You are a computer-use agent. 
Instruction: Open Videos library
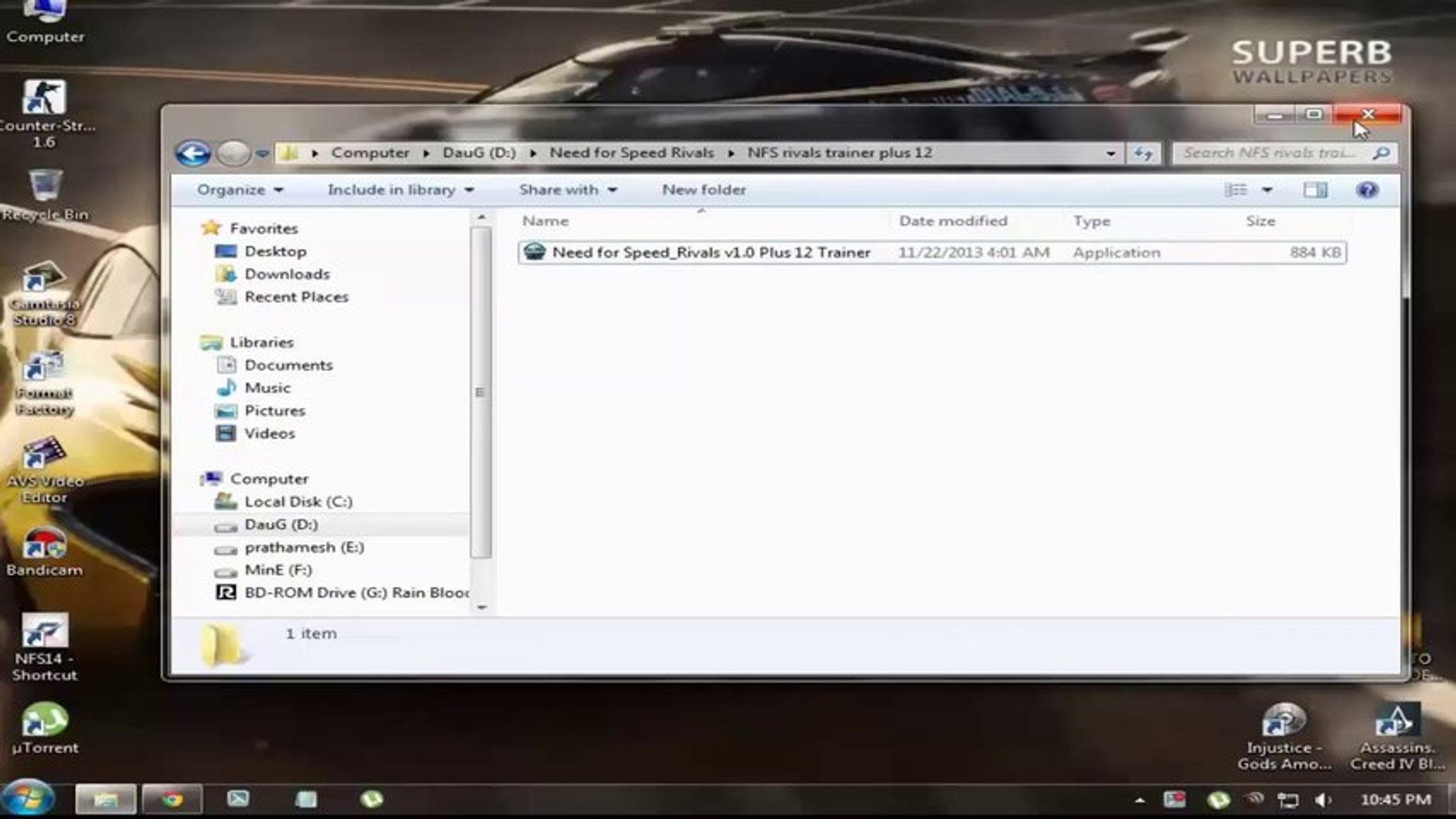tap(269, 433)
